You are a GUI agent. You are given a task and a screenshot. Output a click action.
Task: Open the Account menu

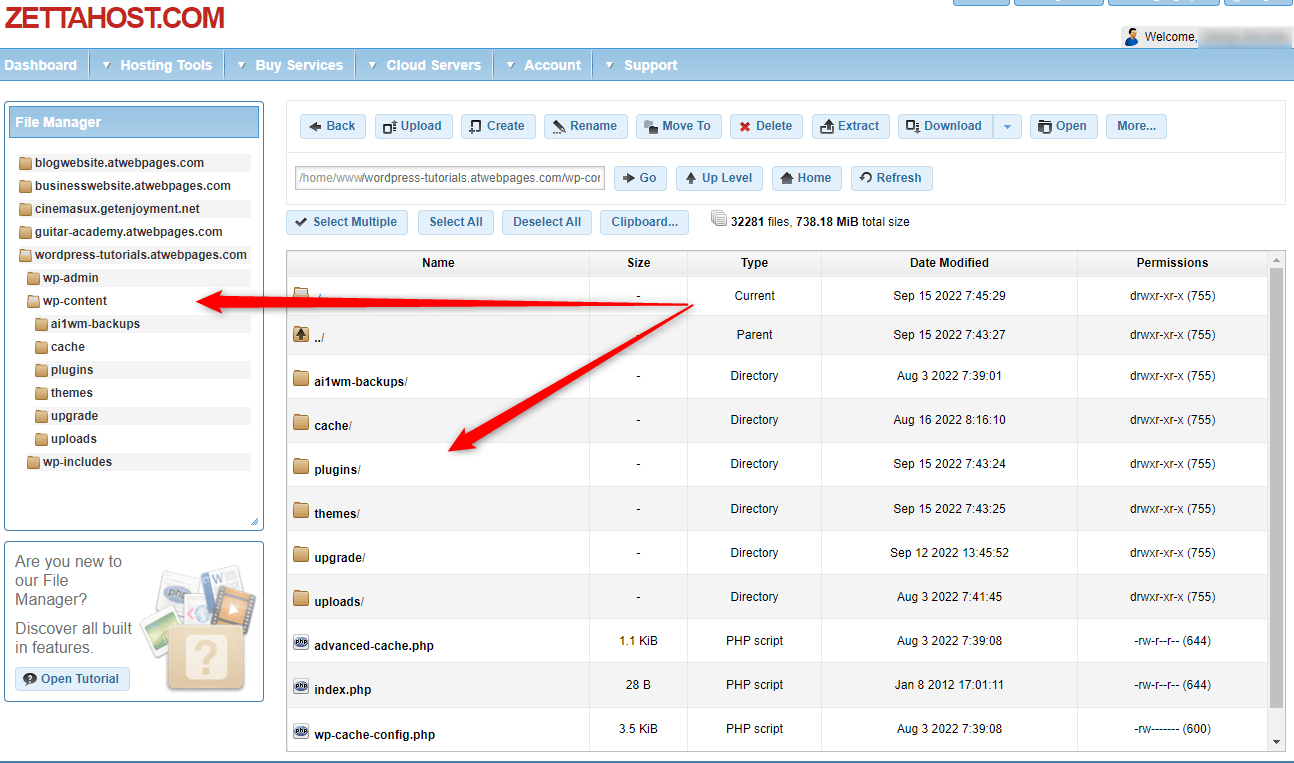(x=543, y=65)
